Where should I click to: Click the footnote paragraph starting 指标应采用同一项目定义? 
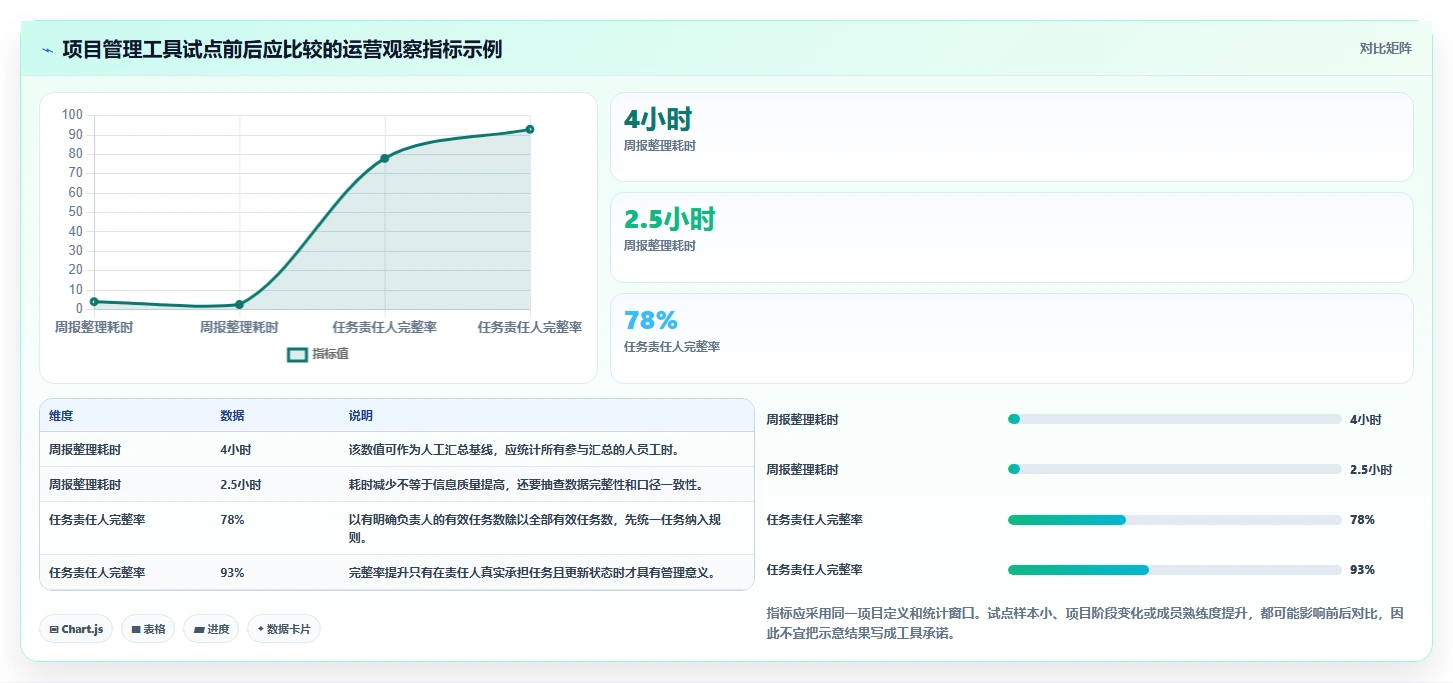pyautogui.click(x=1085, y=623)
